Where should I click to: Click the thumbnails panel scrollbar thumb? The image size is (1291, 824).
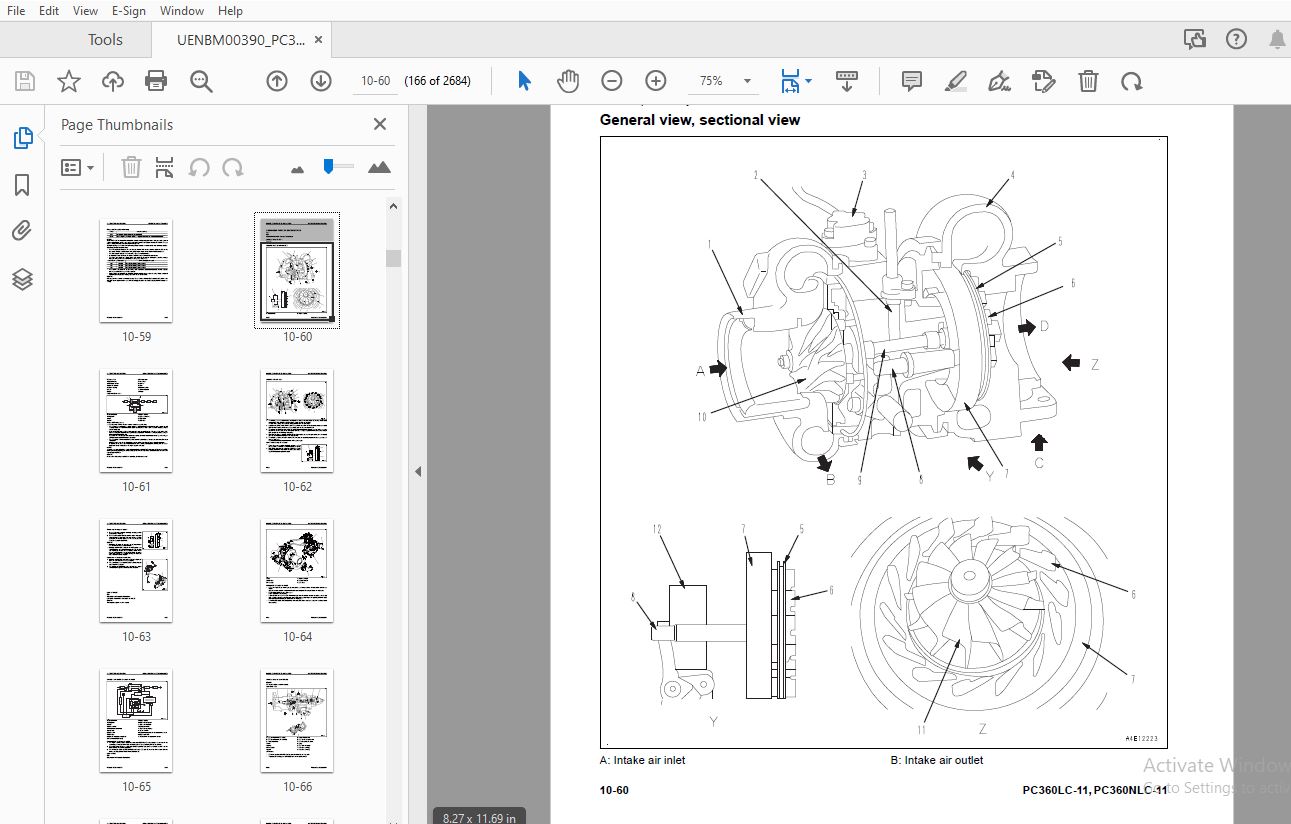(x=393, y=258)
